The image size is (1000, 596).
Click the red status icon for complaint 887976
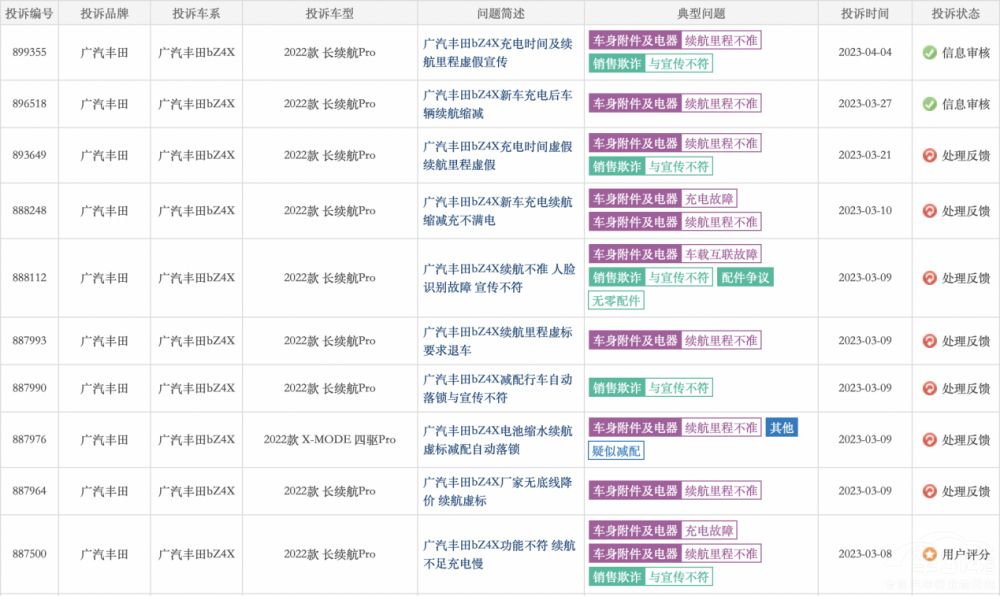click(x=929, y=440)
